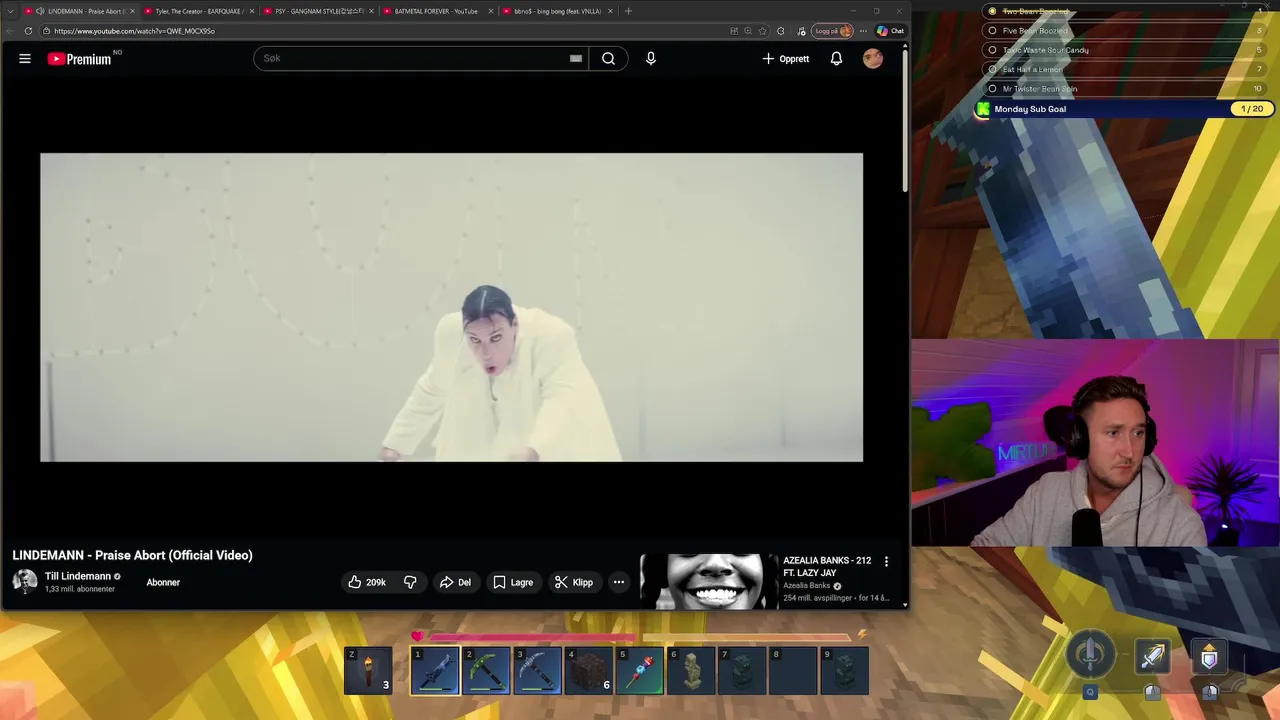Screen dimensions: 1280x720
Task: Click the streamer webcam feed
Action: click(x=1095, y=443)
